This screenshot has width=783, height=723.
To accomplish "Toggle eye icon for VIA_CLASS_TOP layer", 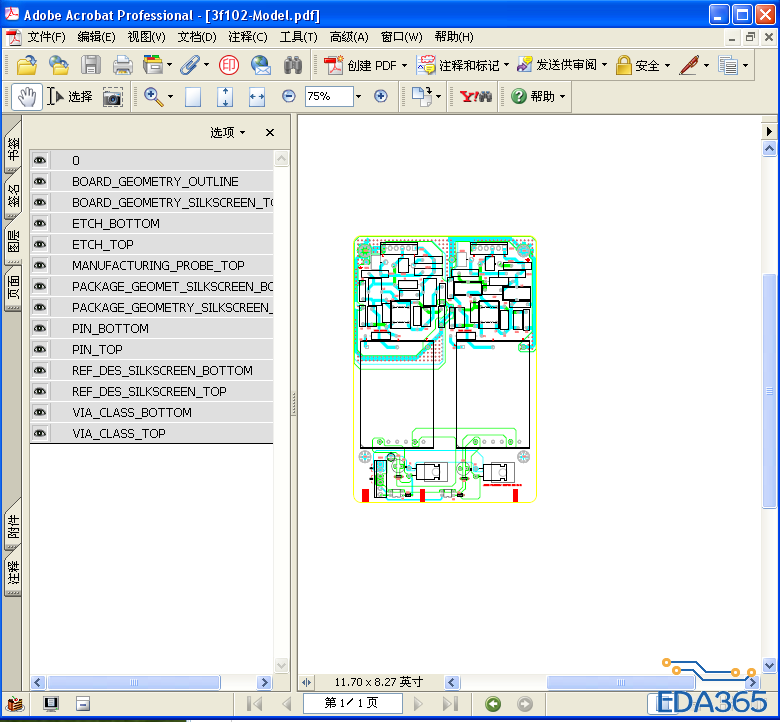I will (40, 434).
